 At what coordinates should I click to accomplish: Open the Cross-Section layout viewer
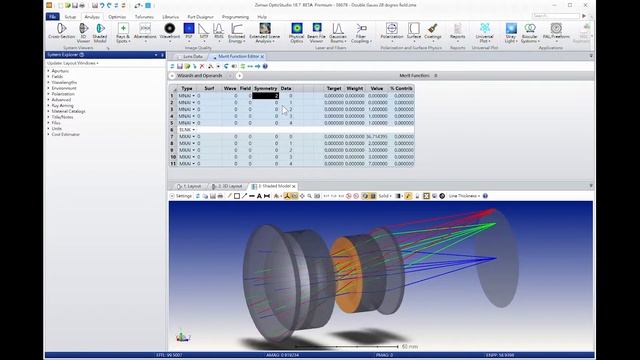click(x=62, y=31)
